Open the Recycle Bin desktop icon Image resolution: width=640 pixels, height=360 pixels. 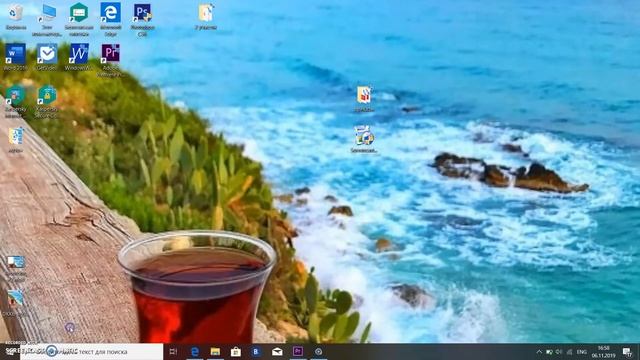16,13
